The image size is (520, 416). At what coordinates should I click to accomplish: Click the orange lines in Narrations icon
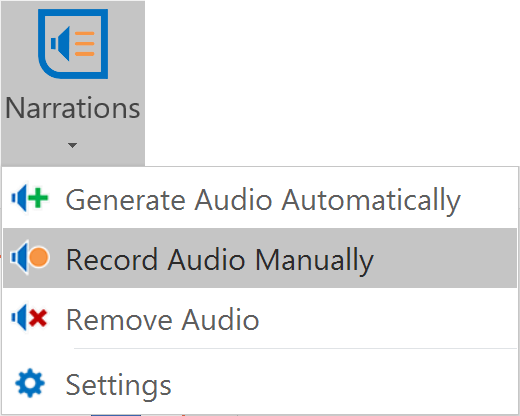pyautogui.click(x=85, y=44)
